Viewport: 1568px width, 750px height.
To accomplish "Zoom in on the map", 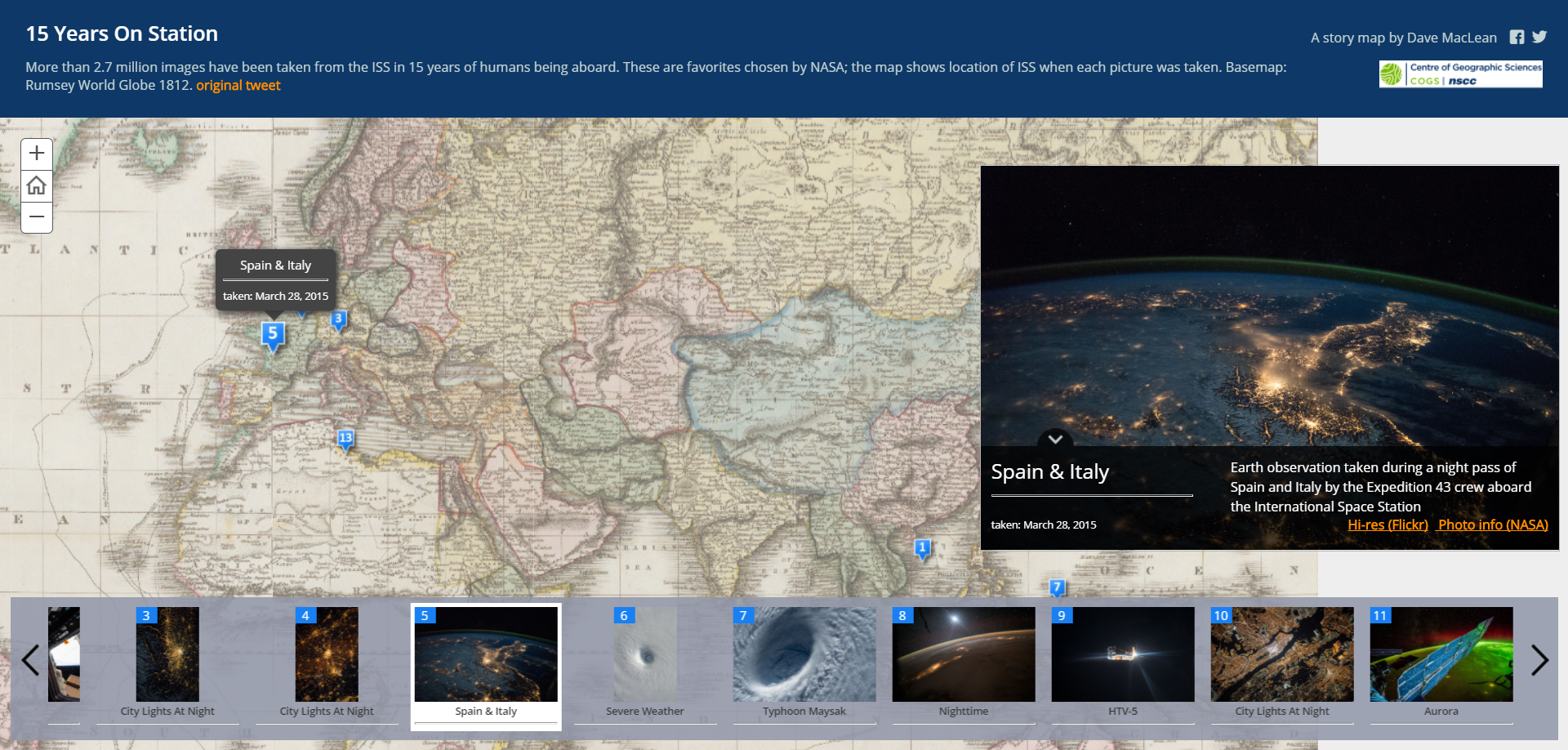I will [x=37, y=154].
